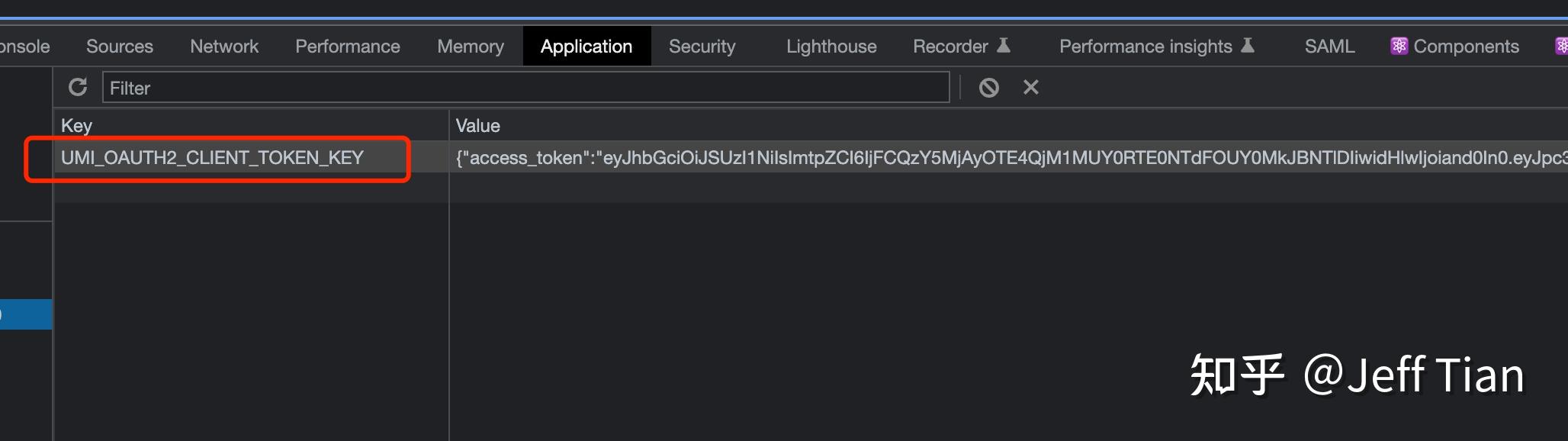Viewport: 1568px width, 441px height.
Task: Click the Value column header
Action: pos(477,126)
